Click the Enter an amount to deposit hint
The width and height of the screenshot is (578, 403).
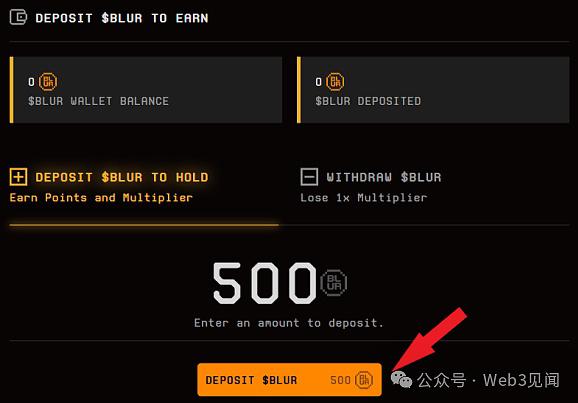coord(289,323)
